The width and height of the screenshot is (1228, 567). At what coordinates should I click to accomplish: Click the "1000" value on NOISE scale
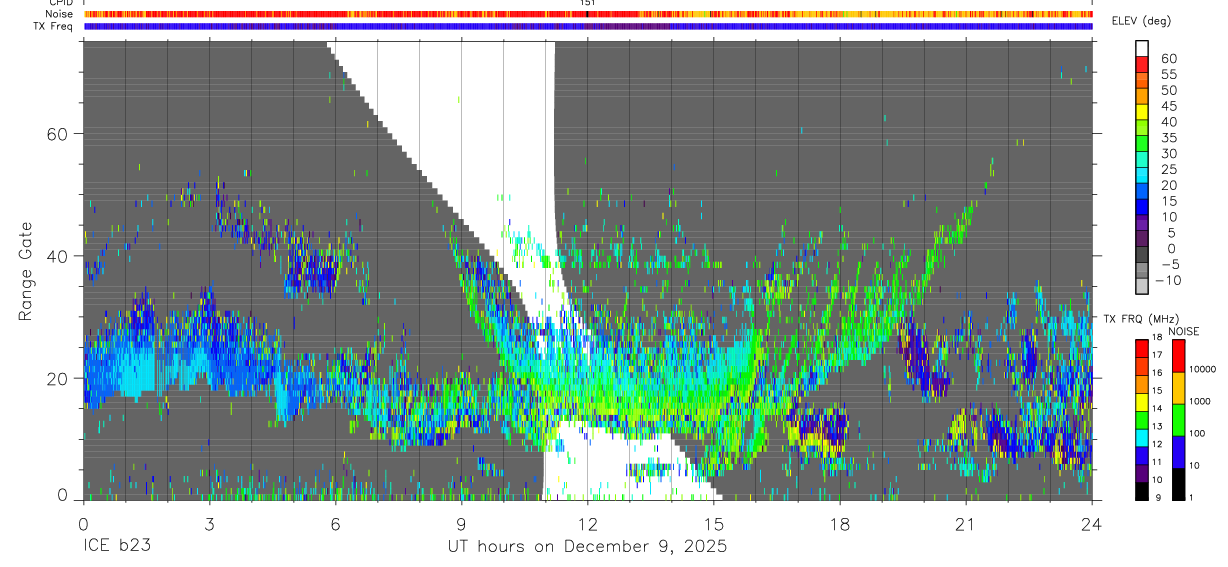[x=1199, y=401]
